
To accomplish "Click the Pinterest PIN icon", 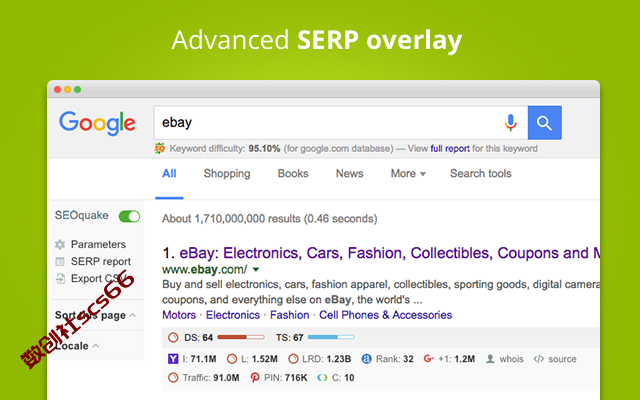I will (x=255, y=378).
